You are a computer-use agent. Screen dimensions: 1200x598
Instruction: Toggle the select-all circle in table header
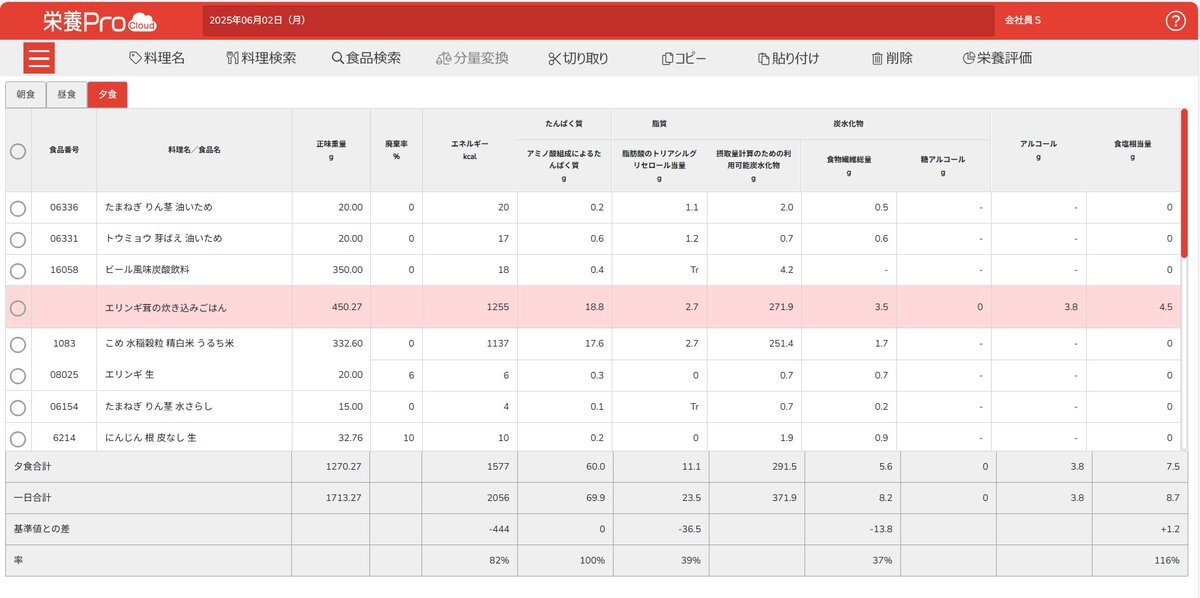pyautogui.click(x=18, y=151)
